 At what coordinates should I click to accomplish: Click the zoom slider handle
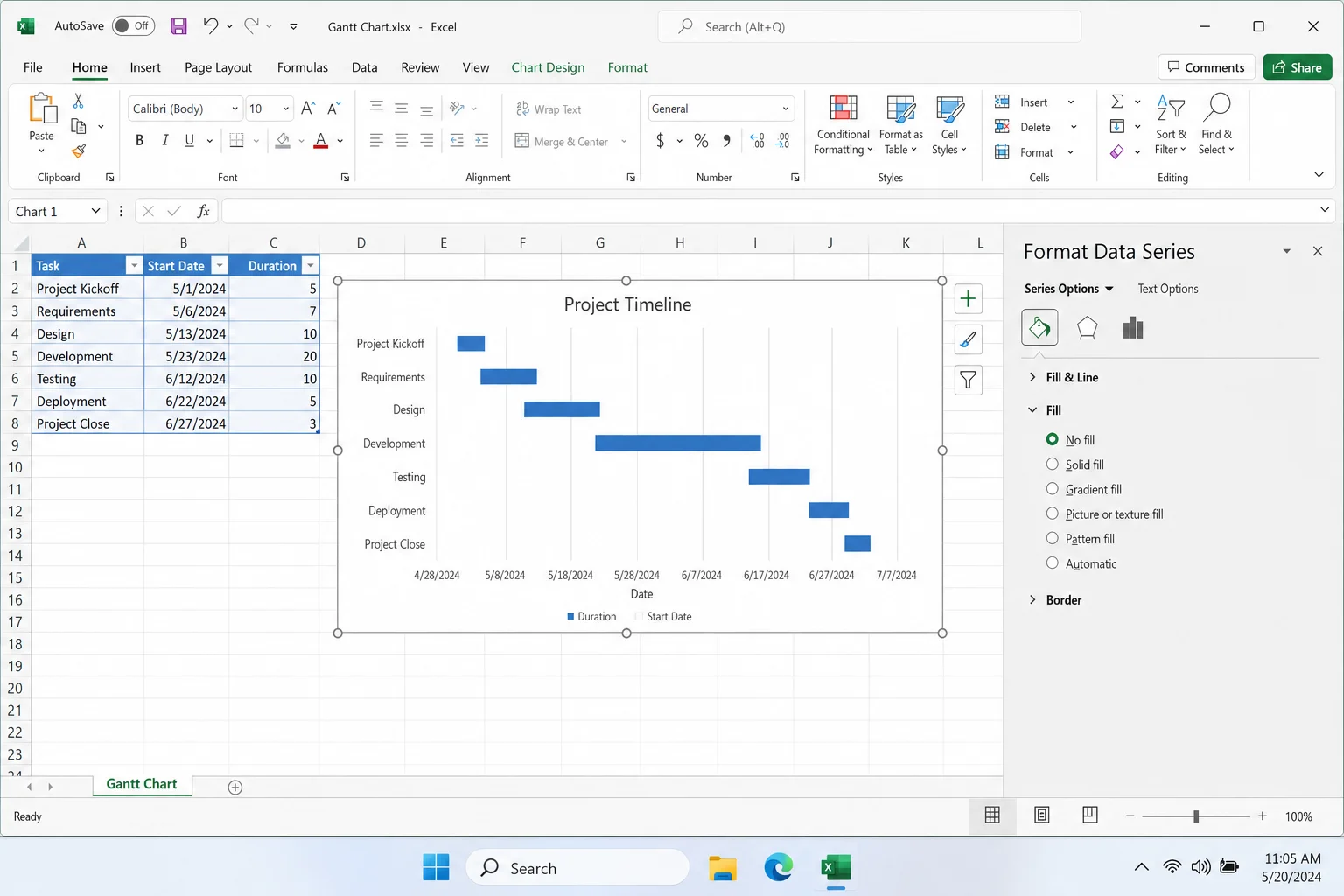click(1196, 815)
